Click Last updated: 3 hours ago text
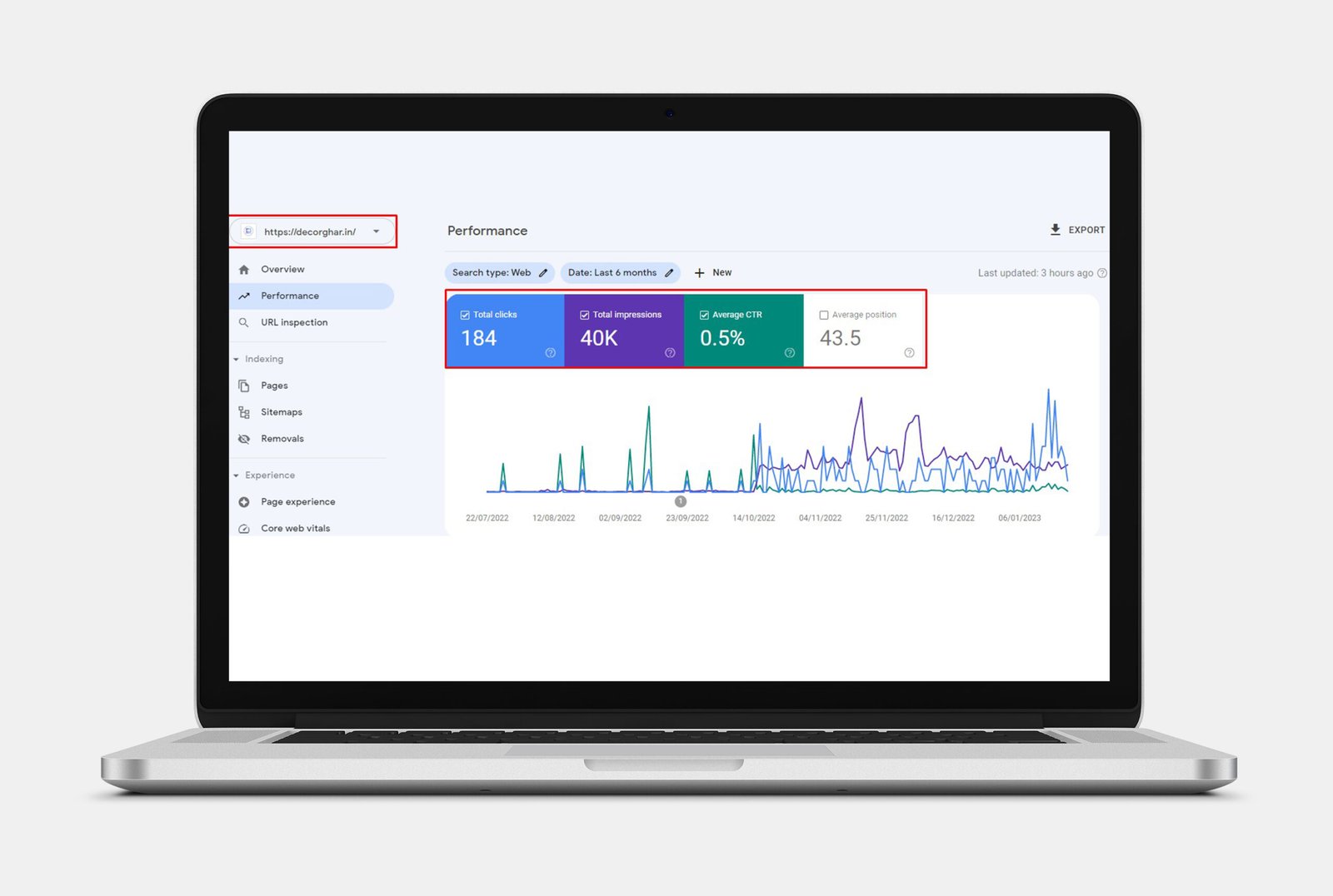 1036,273
